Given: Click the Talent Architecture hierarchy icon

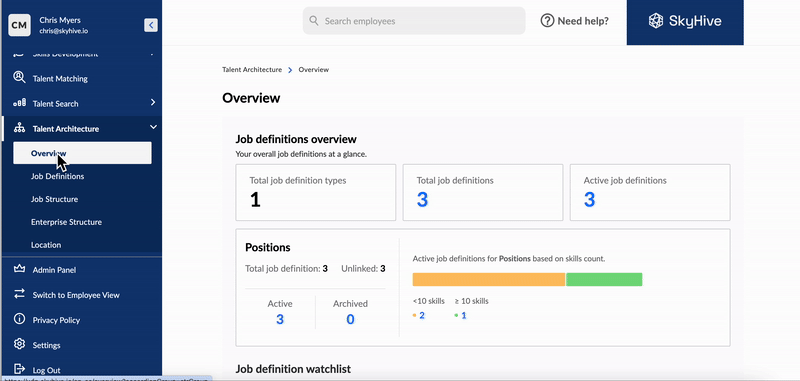Looking at the screenshot, I should tap(19, 128).
